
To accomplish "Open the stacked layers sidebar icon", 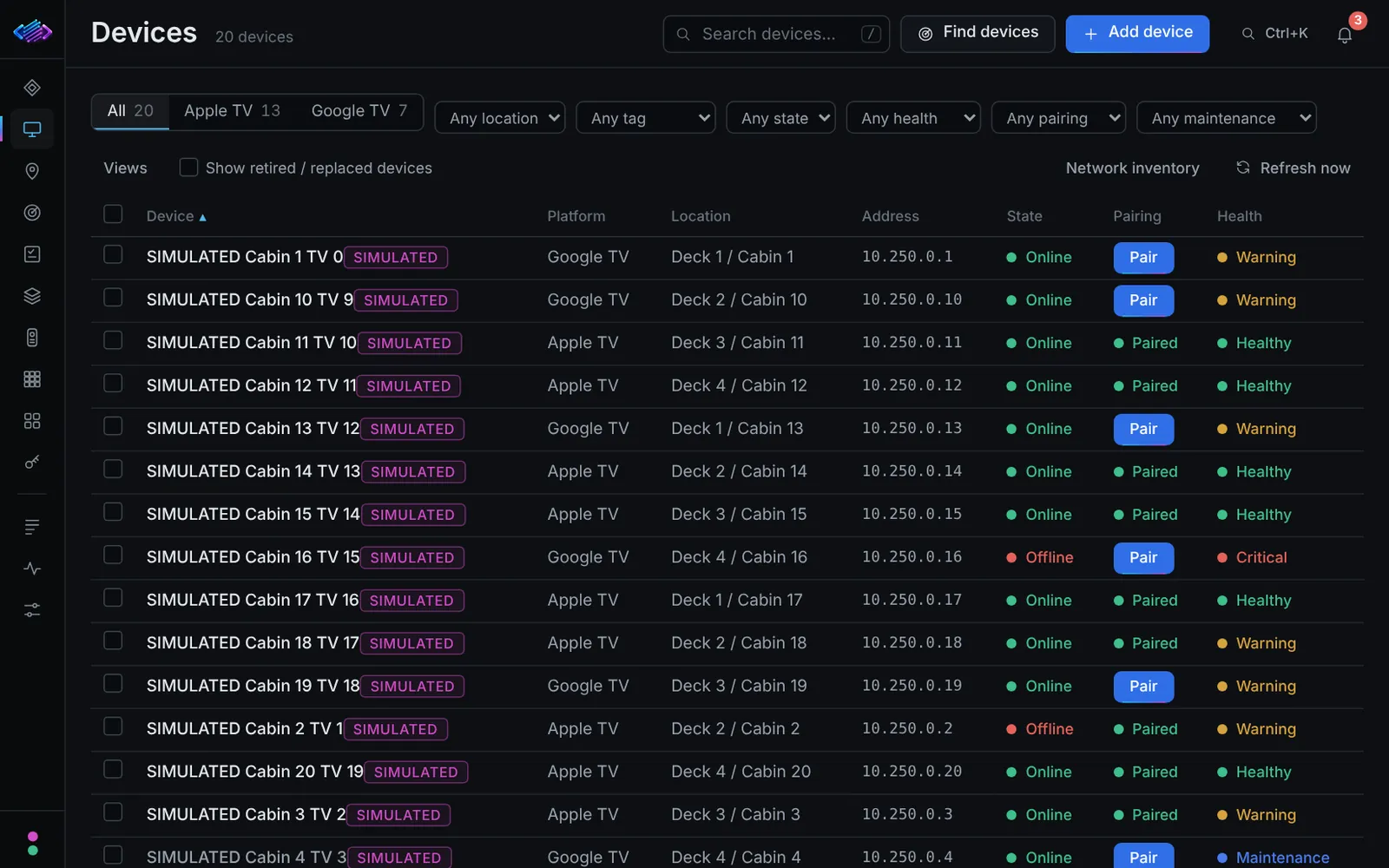I will (32, 296).
